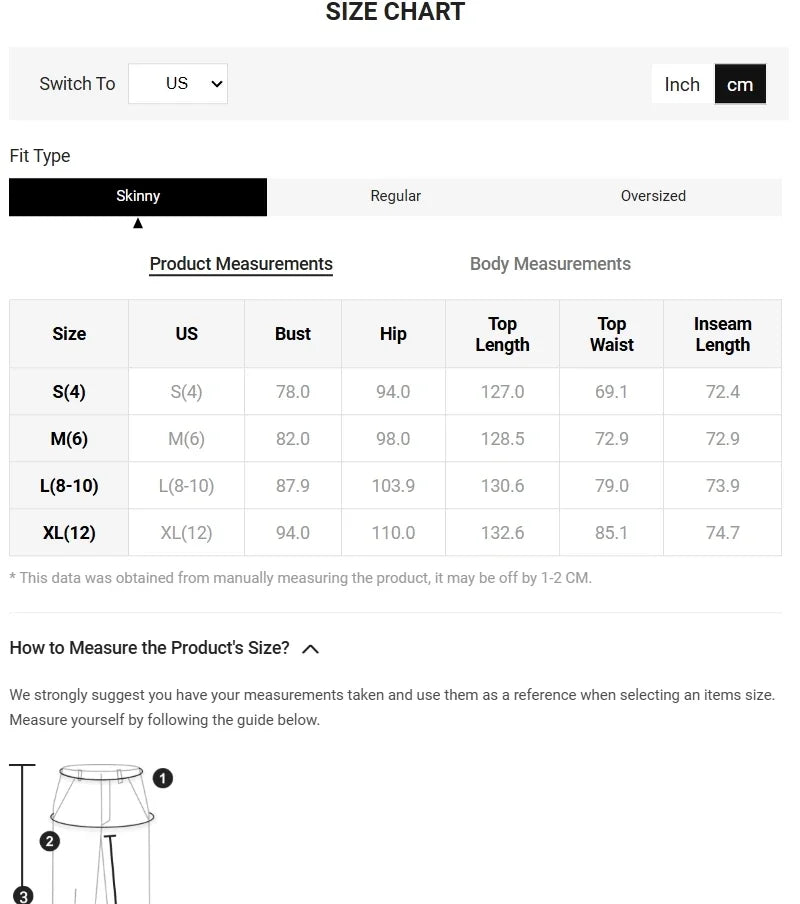Switch units to cm
Image resolution: width=800 pixels, height=904 pixels.
[x=740, y=85]
